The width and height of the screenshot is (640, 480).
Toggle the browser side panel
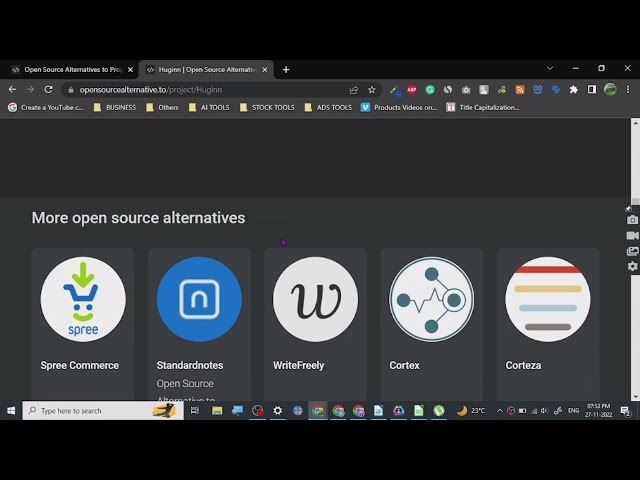591,90
